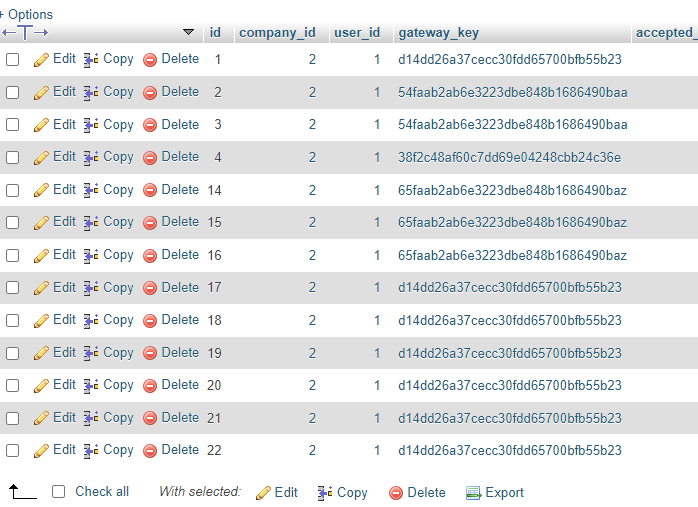The height and width of the screenshot is (507, 698).
Task: Select the id cell showing 15
Action: click(x=215, y=222)
